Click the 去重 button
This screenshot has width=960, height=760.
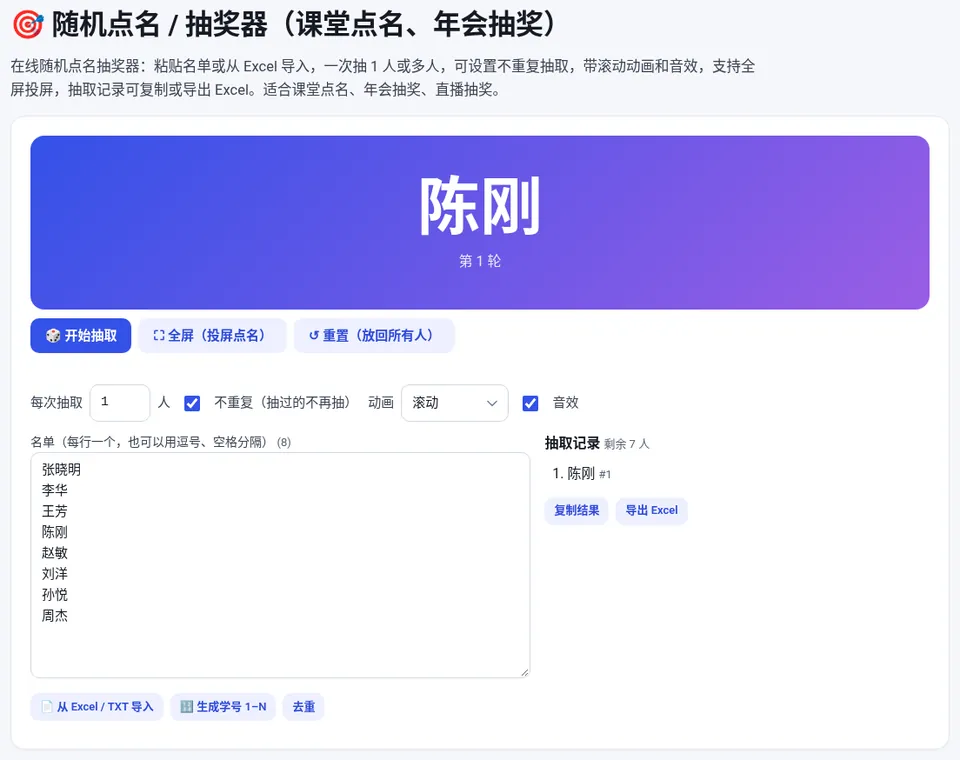pos(304,707)
